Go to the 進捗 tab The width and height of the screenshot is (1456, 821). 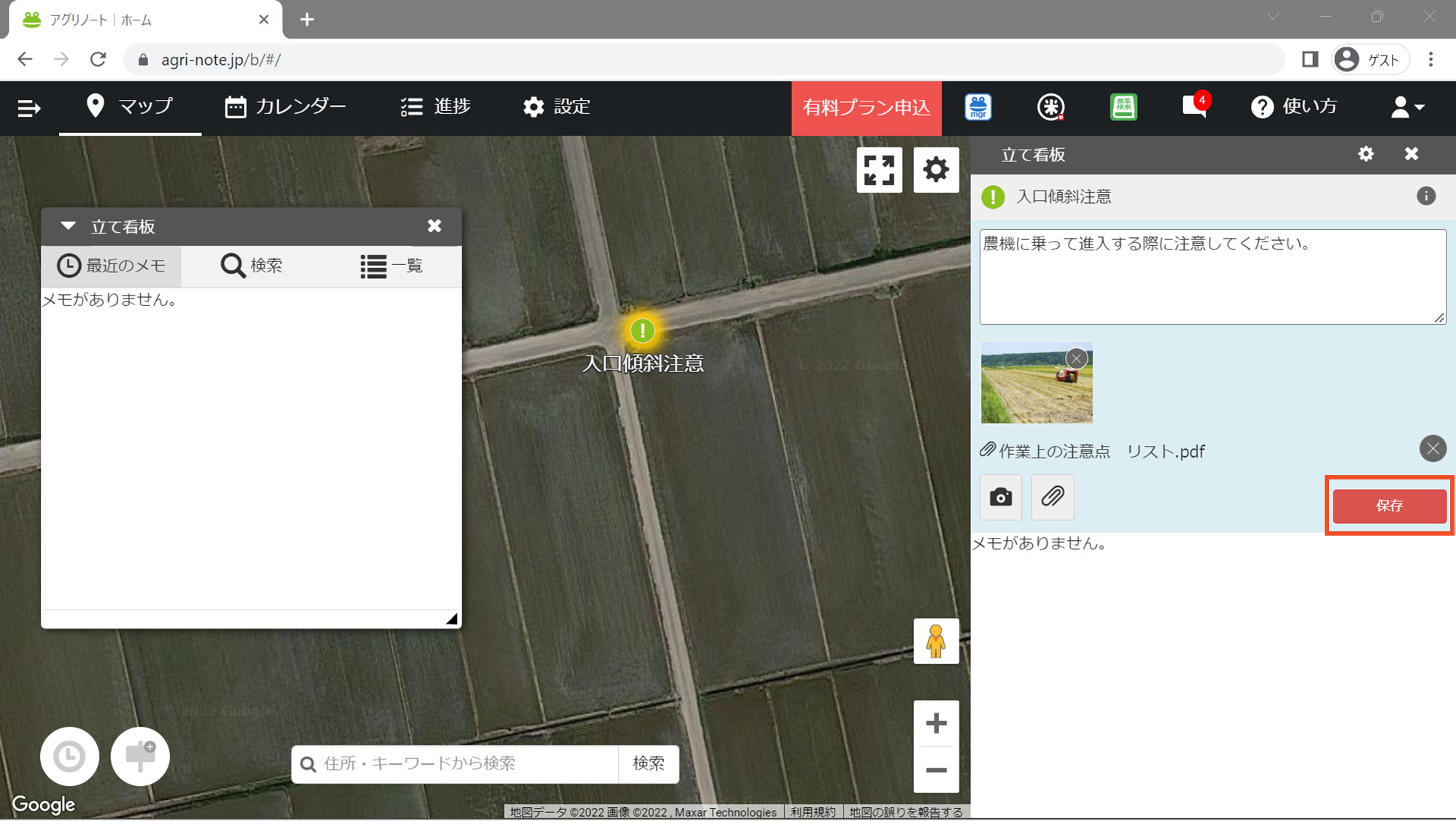pyautogui.click(x=435, y=107)
